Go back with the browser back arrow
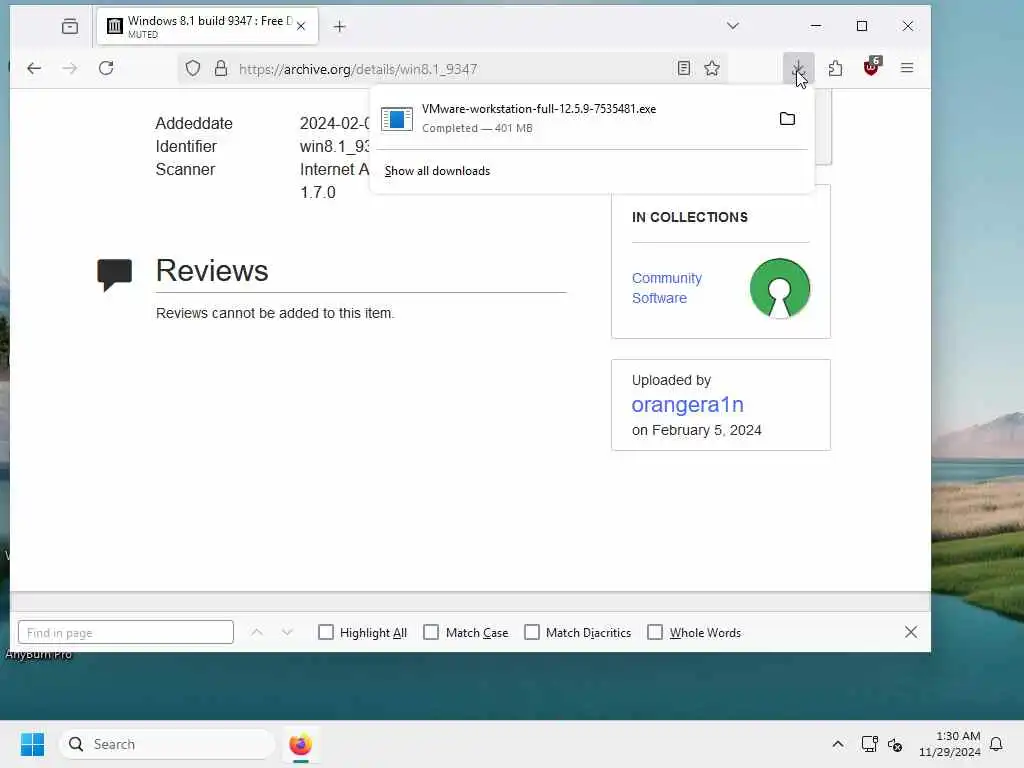Viewport: 1024px width, 768px height. pyautogui.click(x=34, y=68)
